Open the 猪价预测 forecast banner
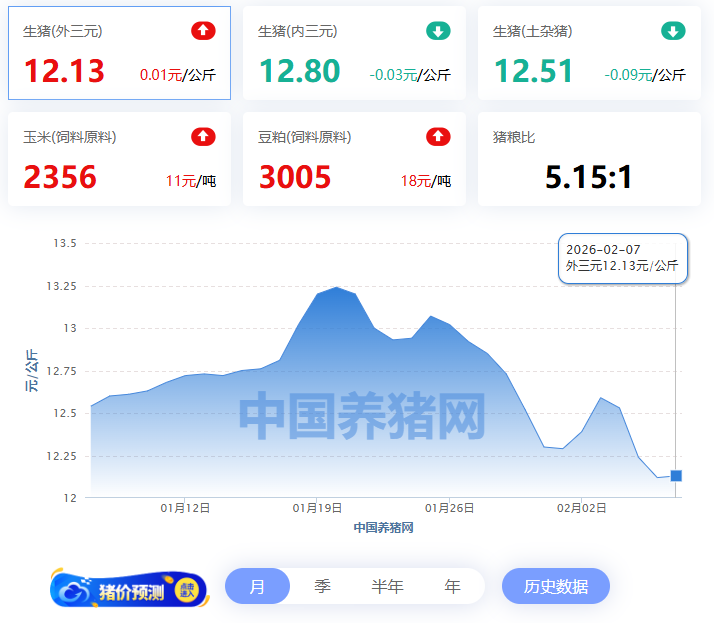Image resolution: width=714 pixels, height=623 pixels. (x=130, y=590)
